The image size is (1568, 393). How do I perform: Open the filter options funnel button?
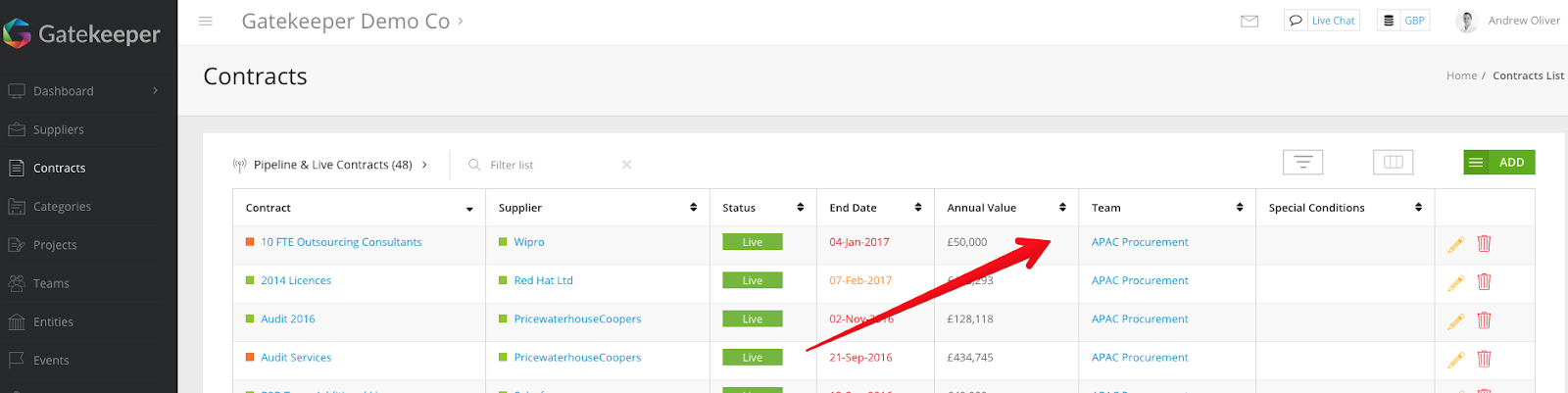[x=1303, y=162]
